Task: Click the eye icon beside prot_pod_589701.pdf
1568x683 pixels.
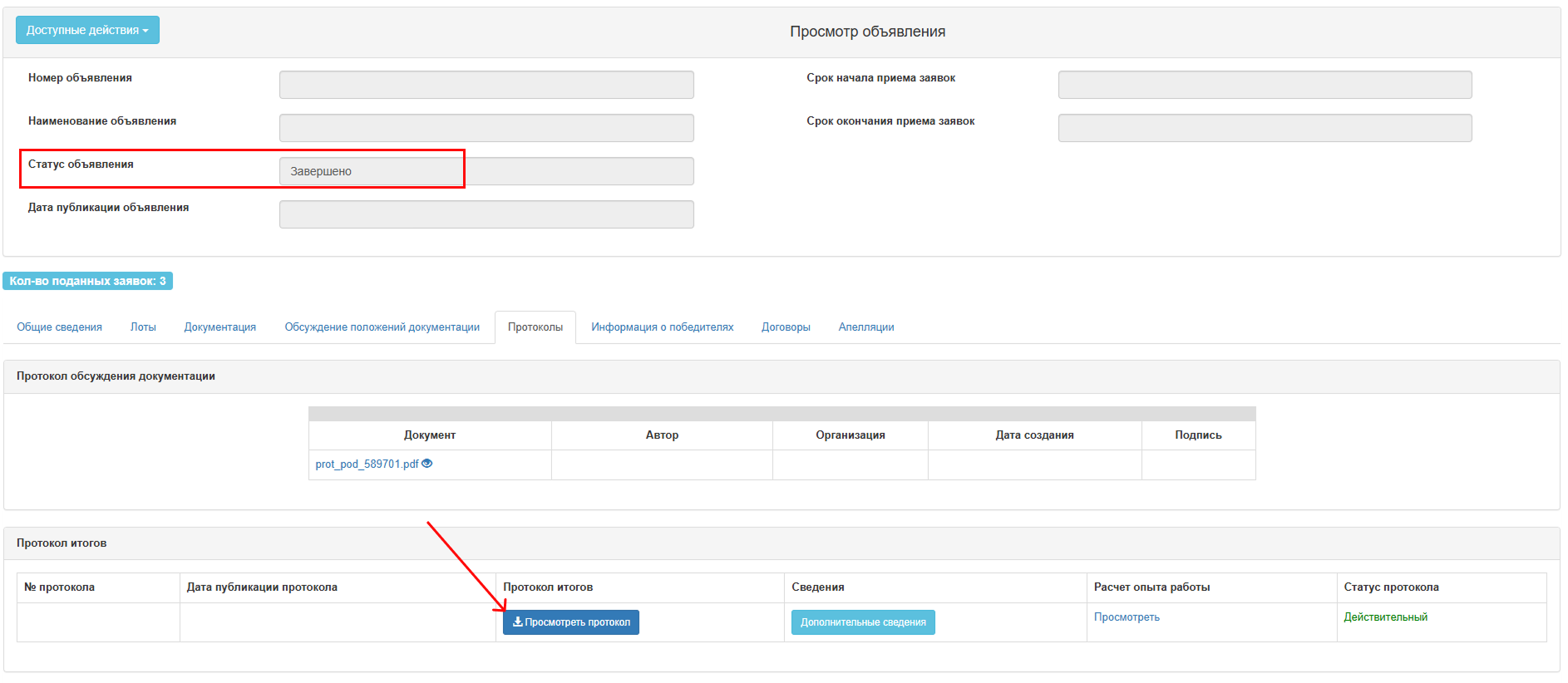Action: [x=427, y=464]
